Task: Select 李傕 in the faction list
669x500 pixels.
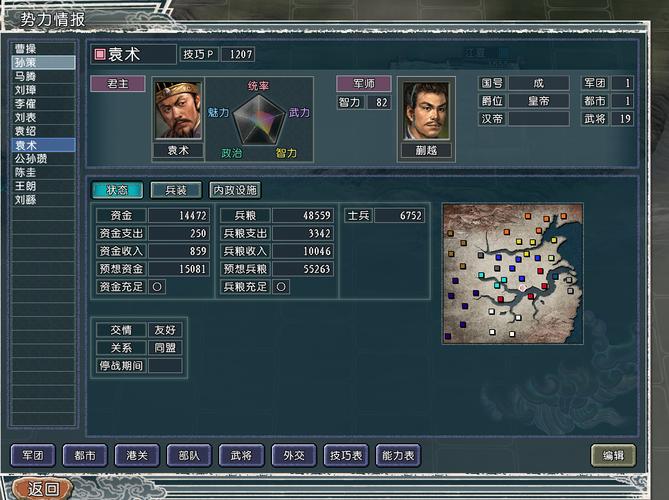Action: click(x=44, y=104)
